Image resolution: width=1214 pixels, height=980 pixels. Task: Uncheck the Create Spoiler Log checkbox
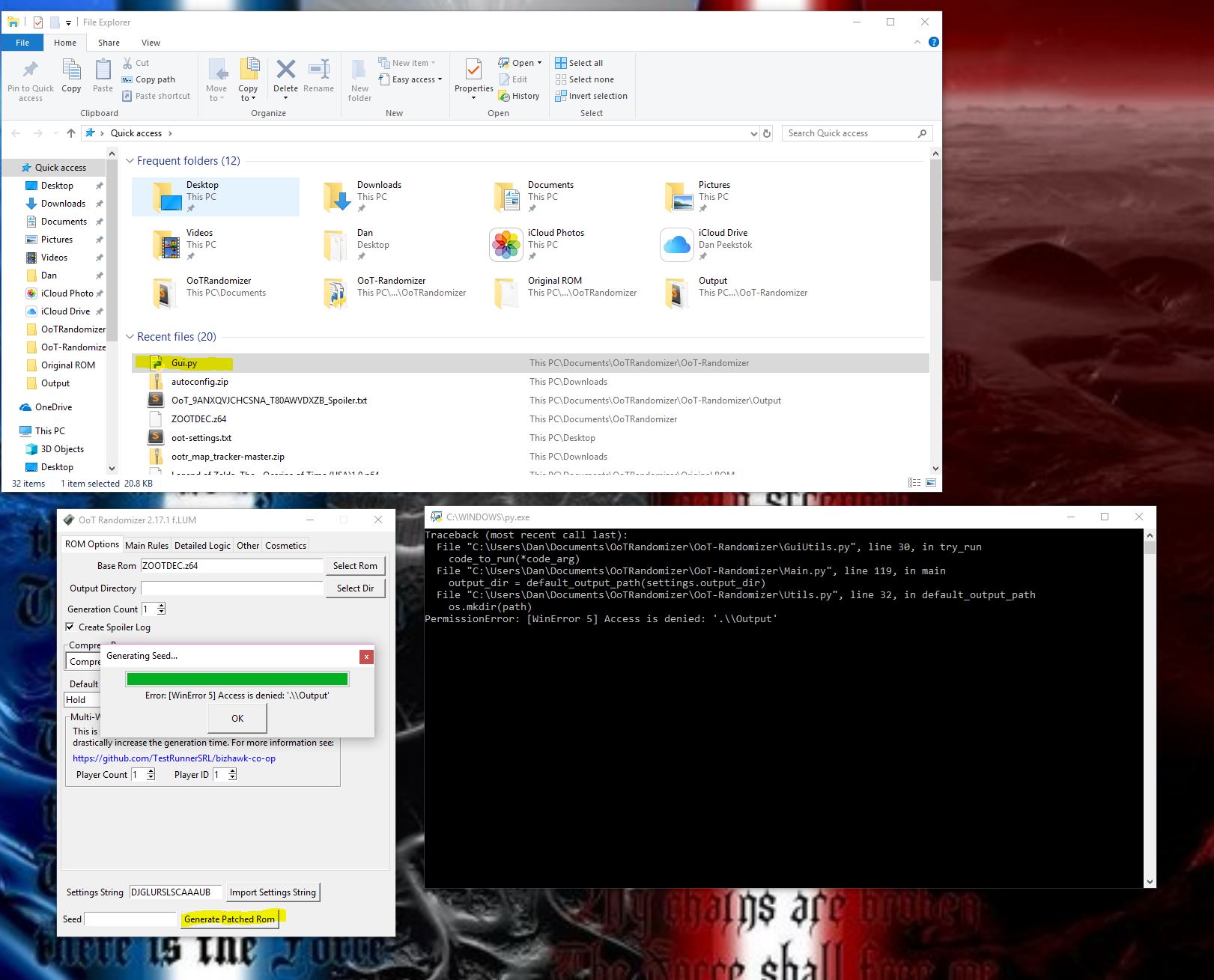pyautogui.click(x=70, y=627)
